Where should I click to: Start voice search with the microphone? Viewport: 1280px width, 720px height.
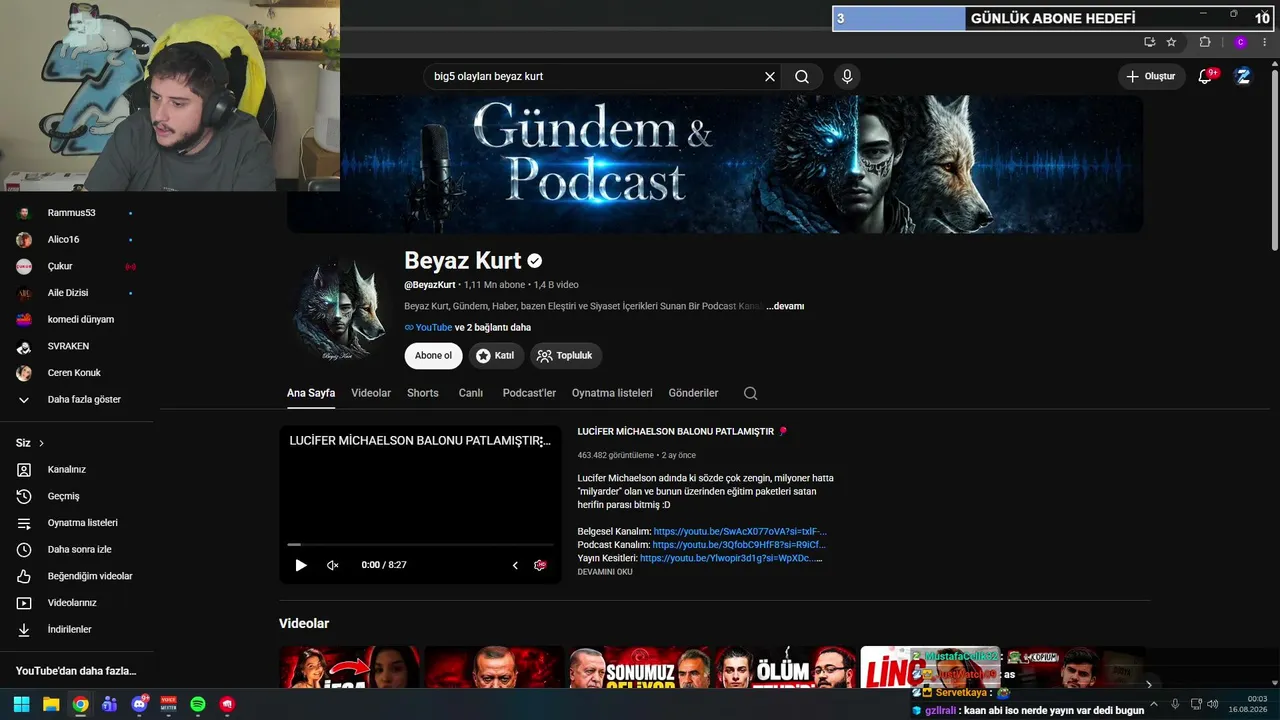847,77
